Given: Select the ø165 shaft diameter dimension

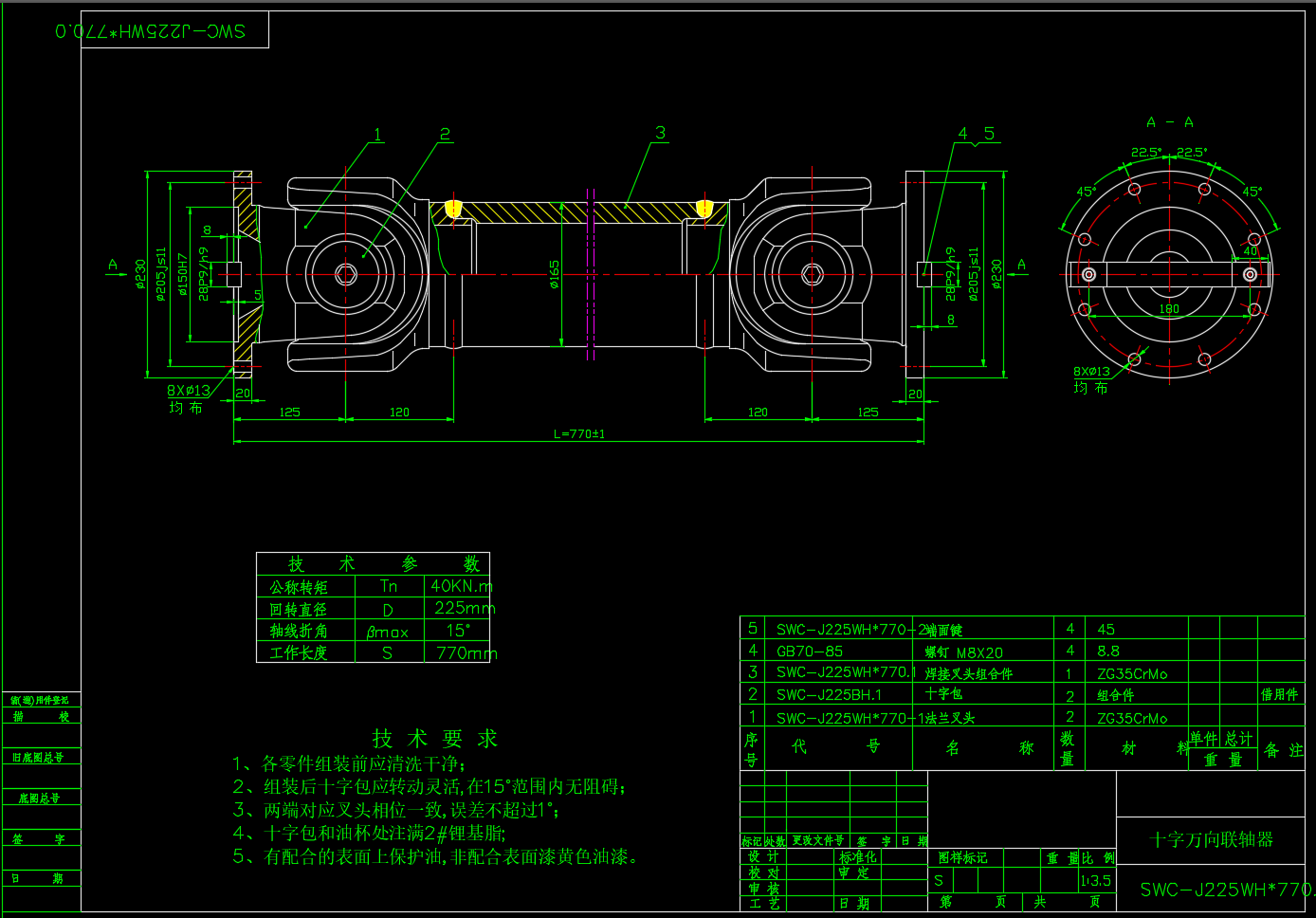Looking at the screenshot, I should 555,275.
